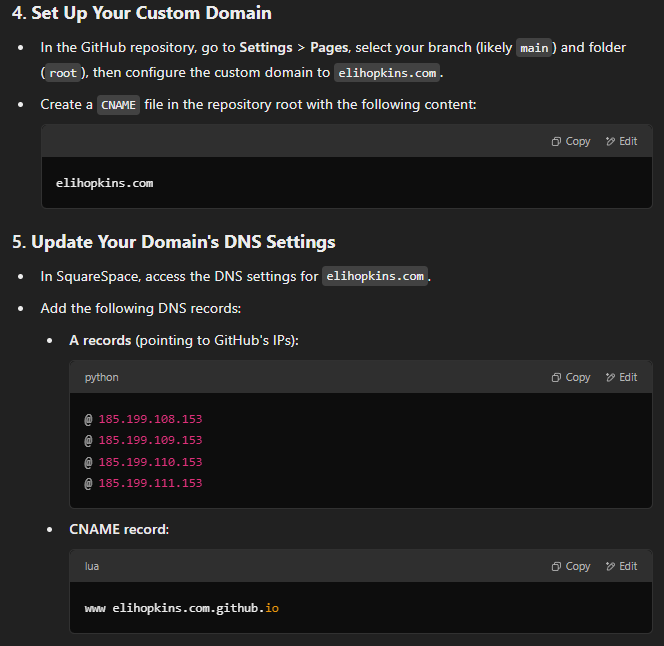Image resolution: width=664 pixels, height=646 pixels.
Task: Click the bold 'Settings' text
Action: coord(266,47)
